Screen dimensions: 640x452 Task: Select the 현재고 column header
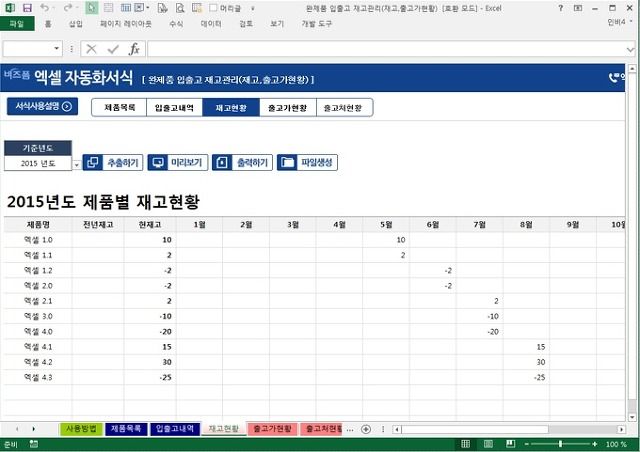point(150,225)
